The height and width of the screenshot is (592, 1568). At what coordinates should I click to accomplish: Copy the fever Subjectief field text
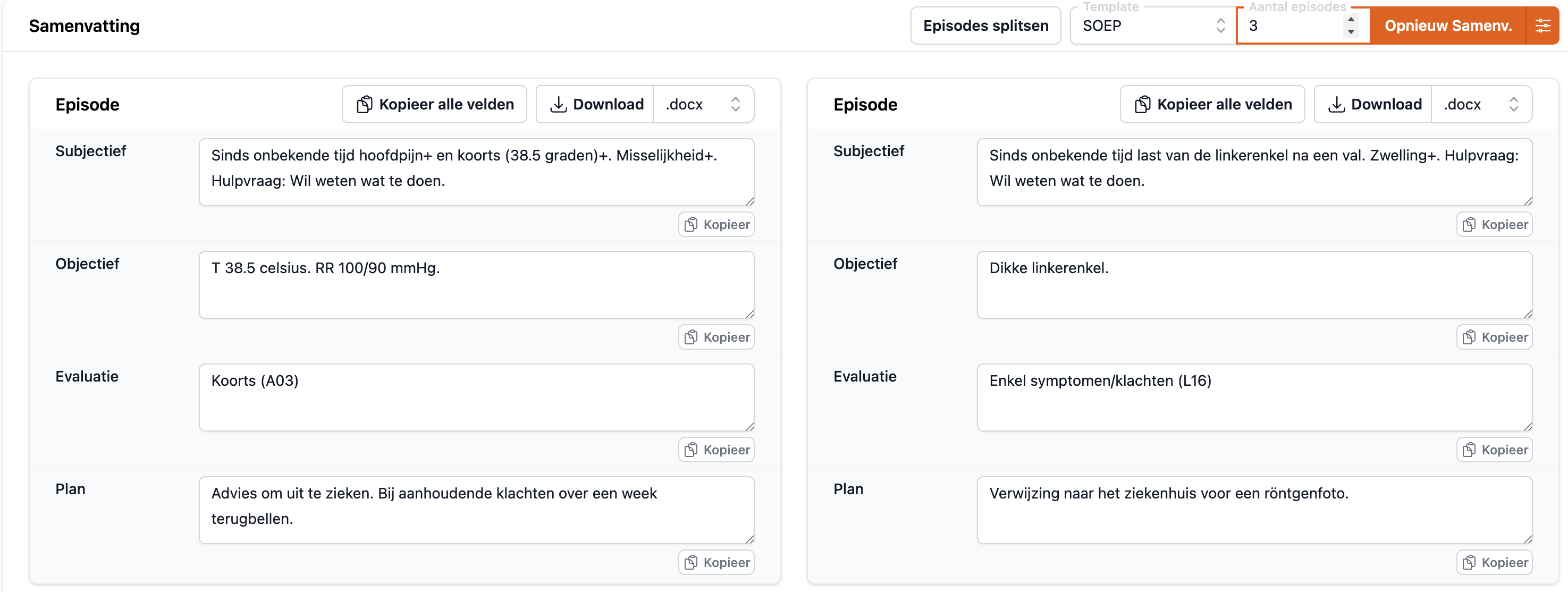click(716, 224)
